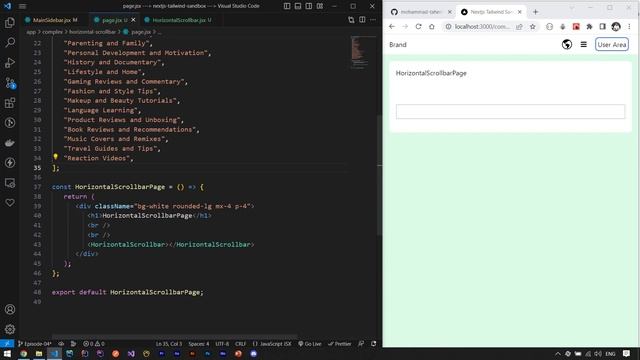
Task: Toggle the bottom panel layout icon
Action: (x=298, y=6)
